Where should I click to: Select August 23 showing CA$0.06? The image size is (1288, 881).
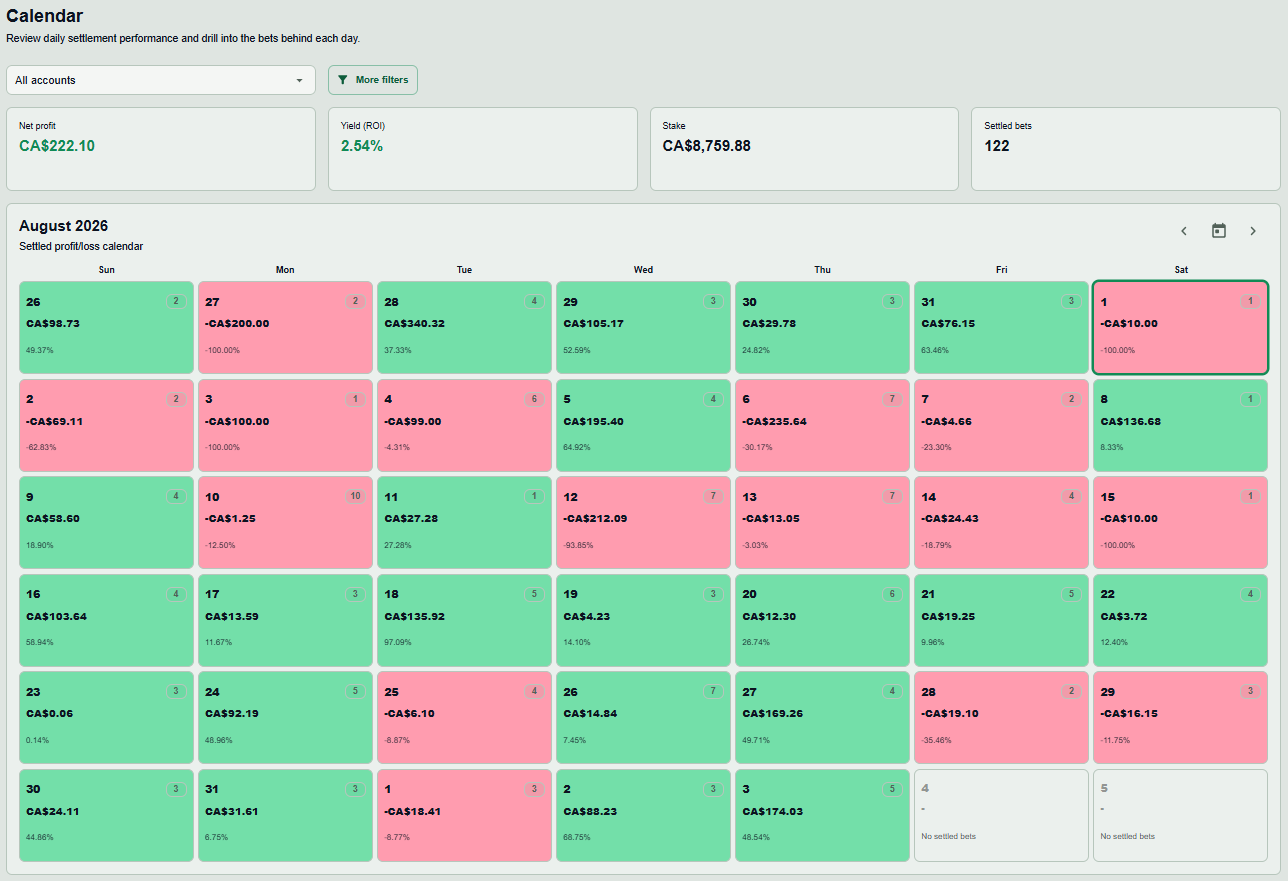(106, 718)
